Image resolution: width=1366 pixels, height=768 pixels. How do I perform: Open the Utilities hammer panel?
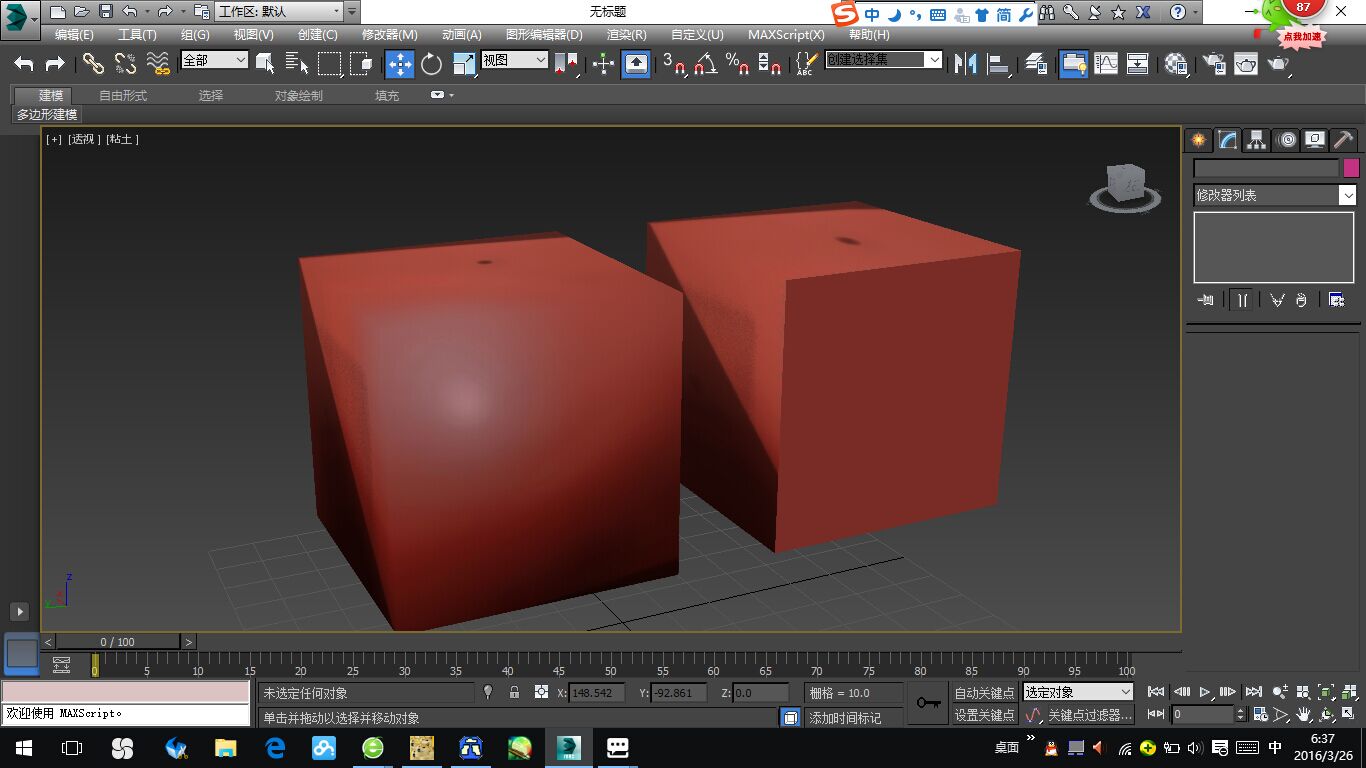[x=1344, y=140]
